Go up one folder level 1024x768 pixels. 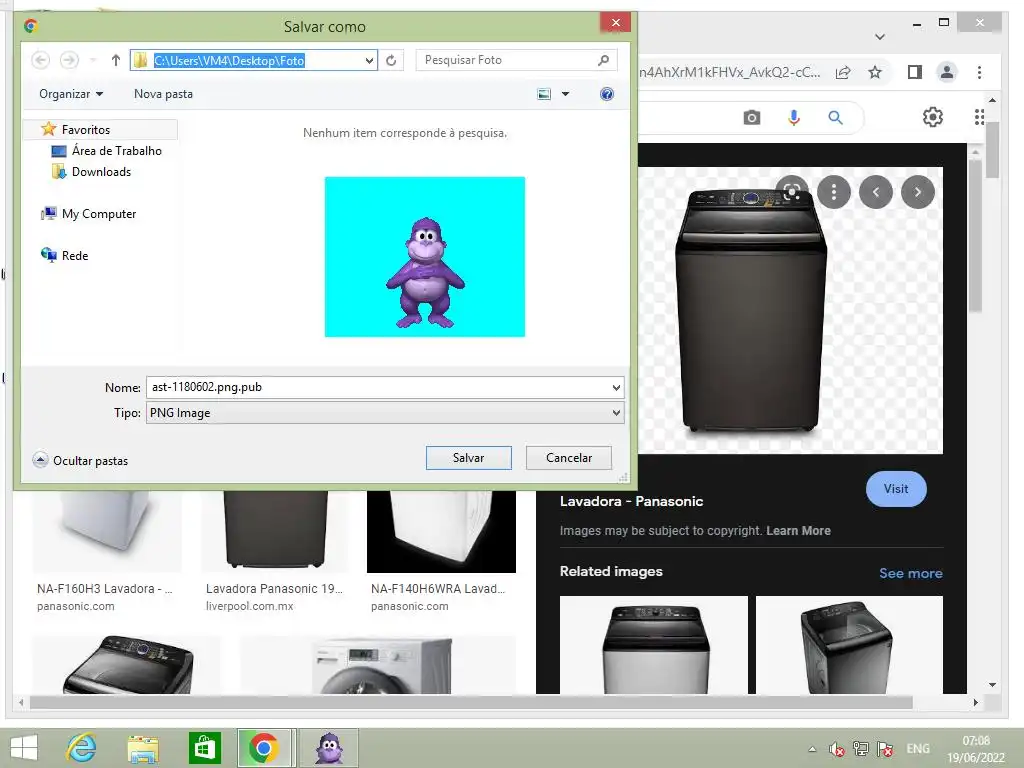click(116, 60)
